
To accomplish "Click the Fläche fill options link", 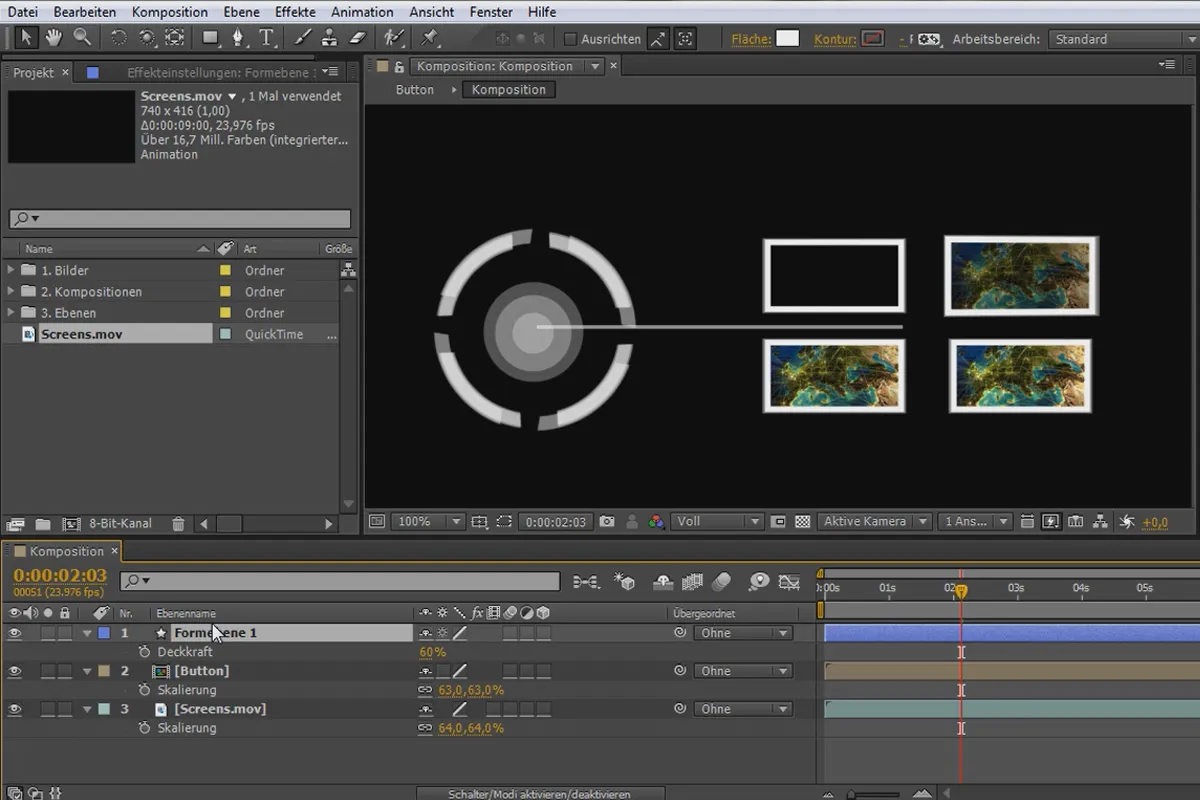I will [751, 39].
